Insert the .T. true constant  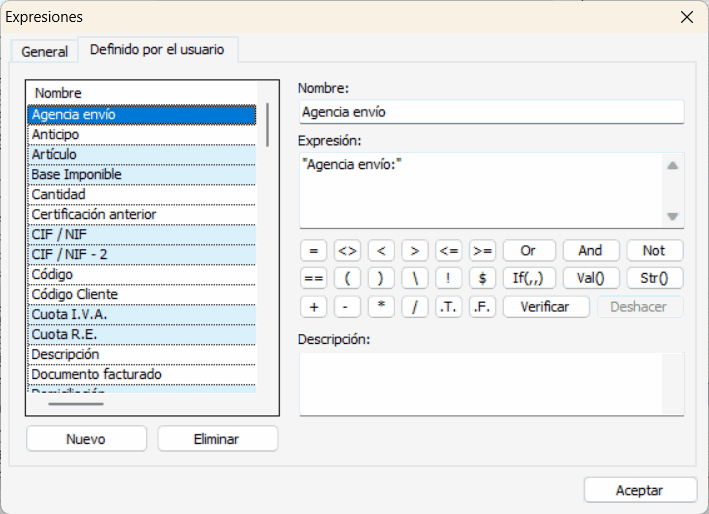point(449,307)
